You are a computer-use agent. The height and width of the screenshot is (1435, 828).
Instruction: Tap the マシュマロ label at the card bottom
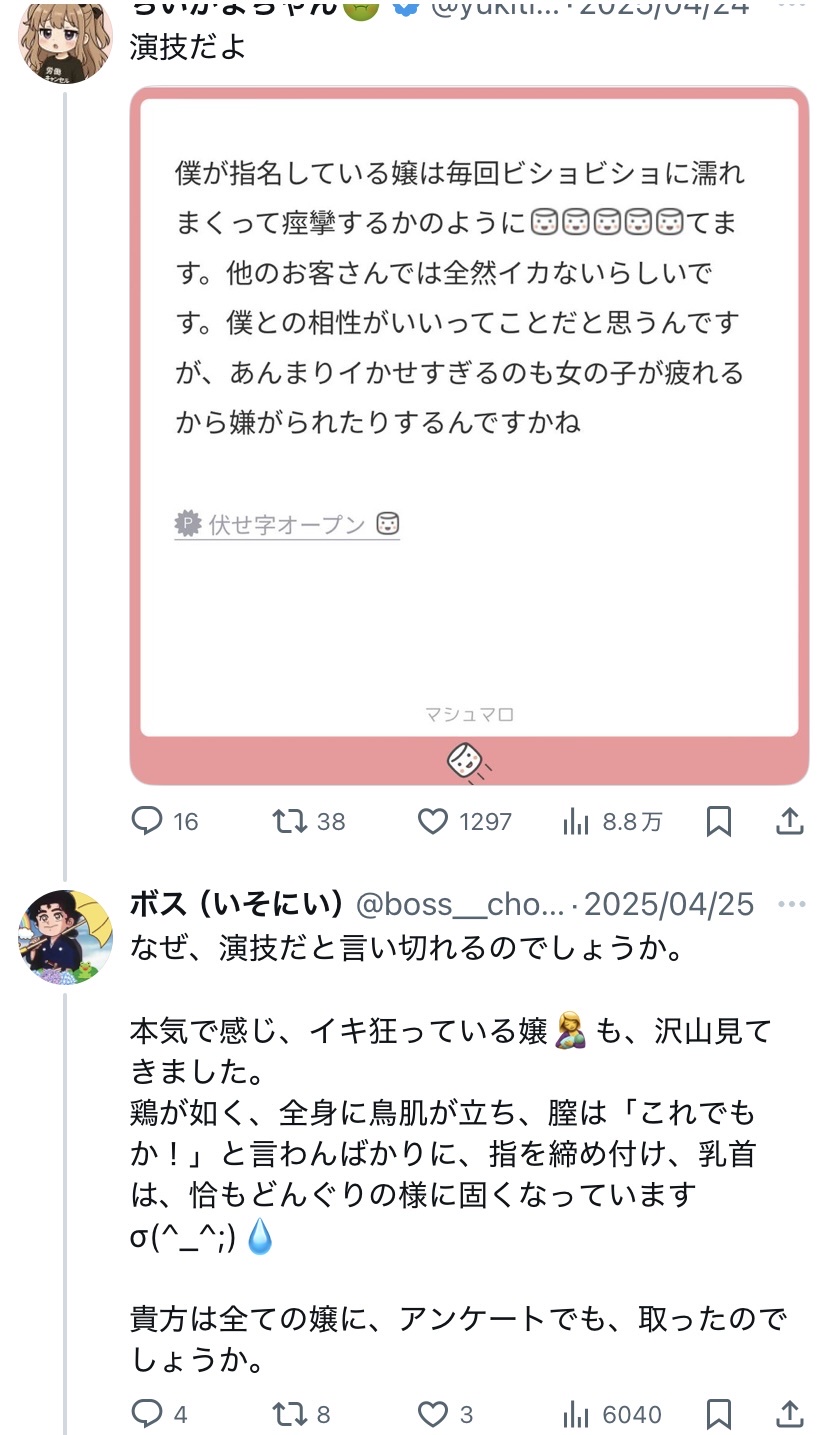tap(469, 714)
